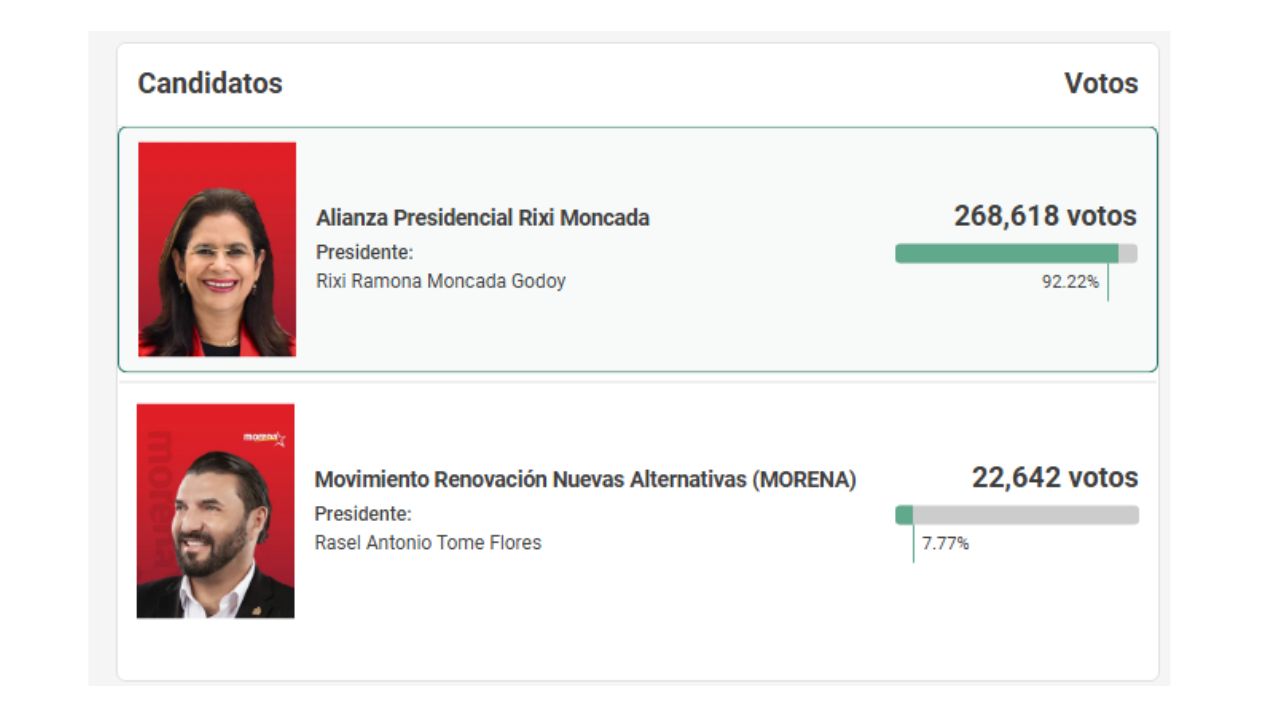Click the name Rixi Ramona Moncada Godoy
Screen dimensions: 1280x720
coord(440,281)
